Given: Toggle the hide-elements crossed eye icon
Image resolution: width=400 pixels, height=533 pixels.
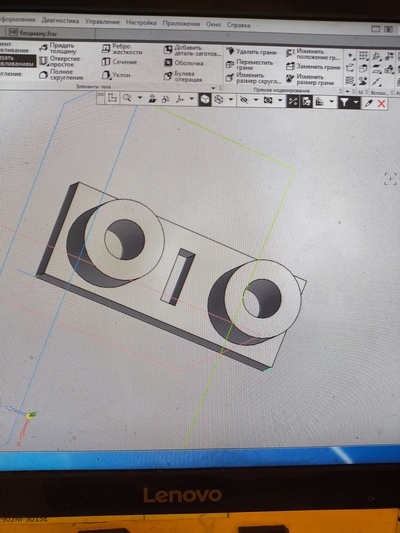Looking at the screenshot, I should pyautogui.click(x=243, y=100).
